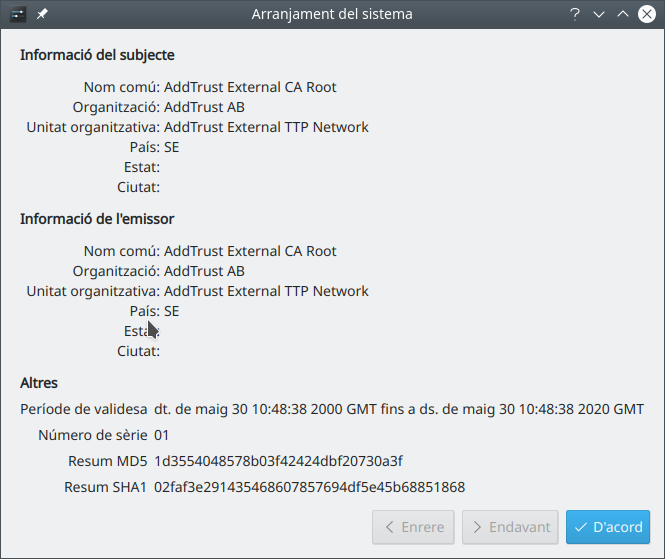Select the serial number value 01
The height and width of the screenshot is (559, 665).
tap(162, 435)
